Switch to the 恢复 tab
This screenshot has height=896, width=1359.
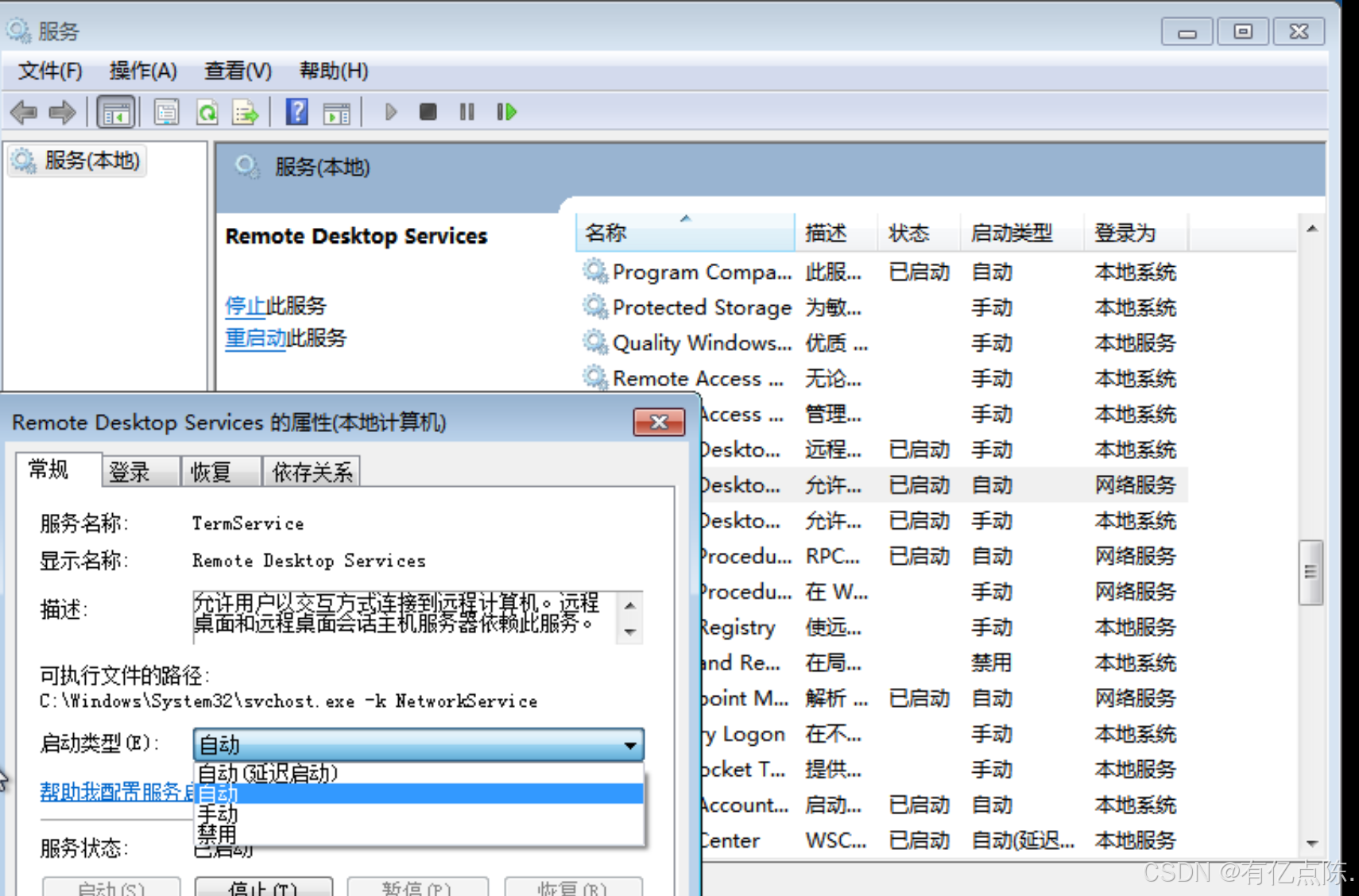(221, 472)
